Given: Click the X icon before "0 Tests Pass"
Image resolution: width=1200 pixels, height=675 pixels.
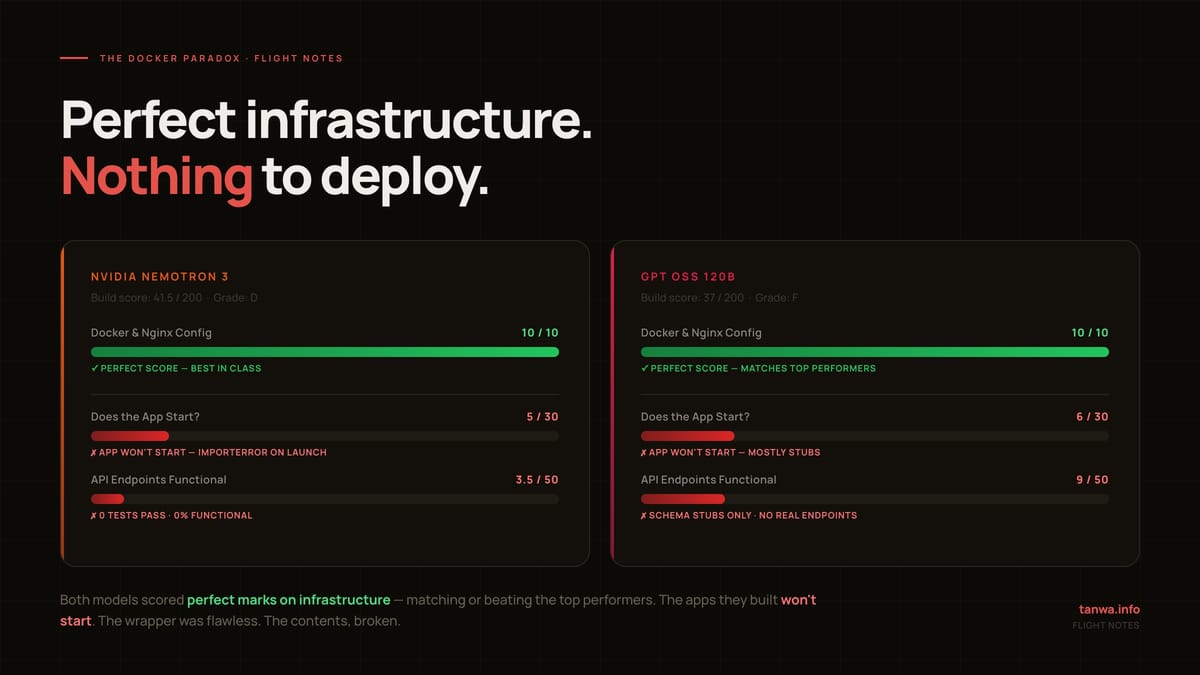Looking at the screenshot, I should coord(95,515).
